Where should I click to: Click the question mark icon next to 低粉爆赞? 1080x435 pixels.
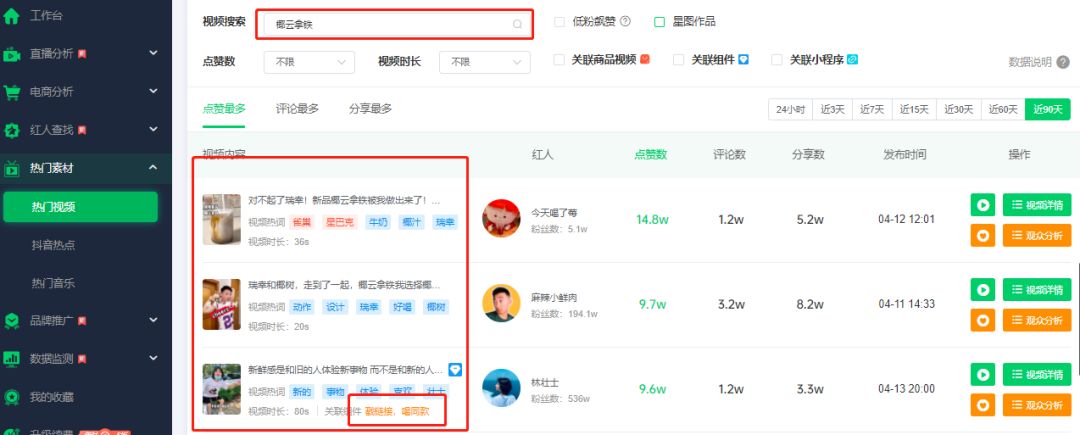[x=625, y=22]
